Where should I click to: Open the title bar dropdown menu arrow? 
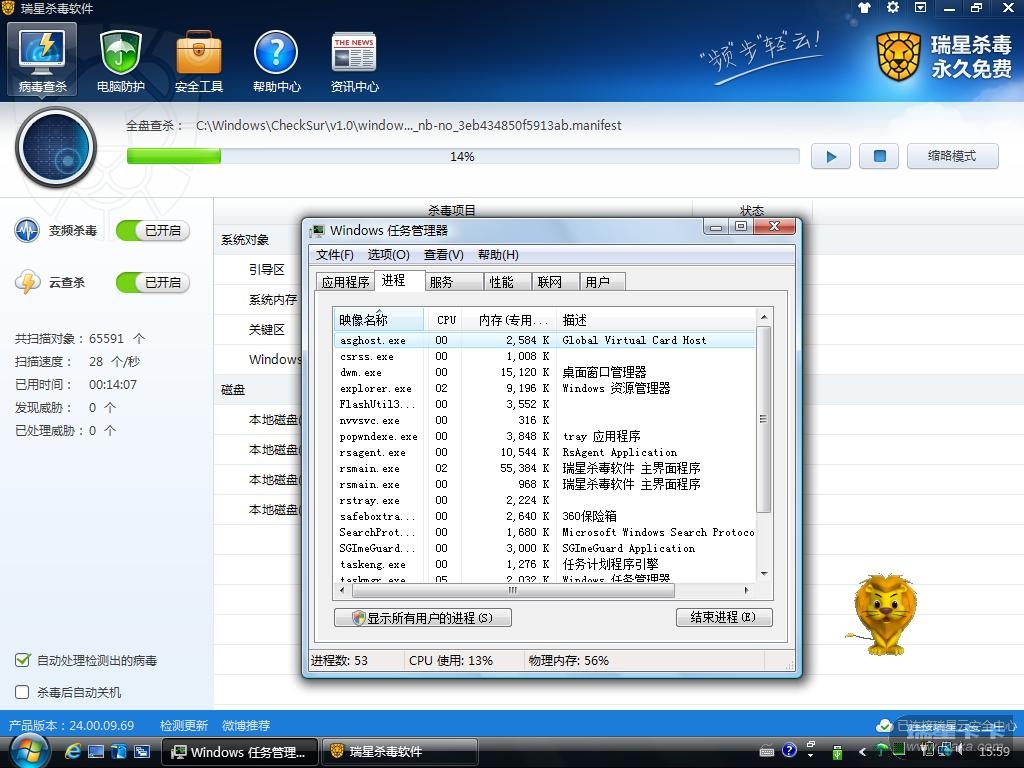click(x=921, y=8)
